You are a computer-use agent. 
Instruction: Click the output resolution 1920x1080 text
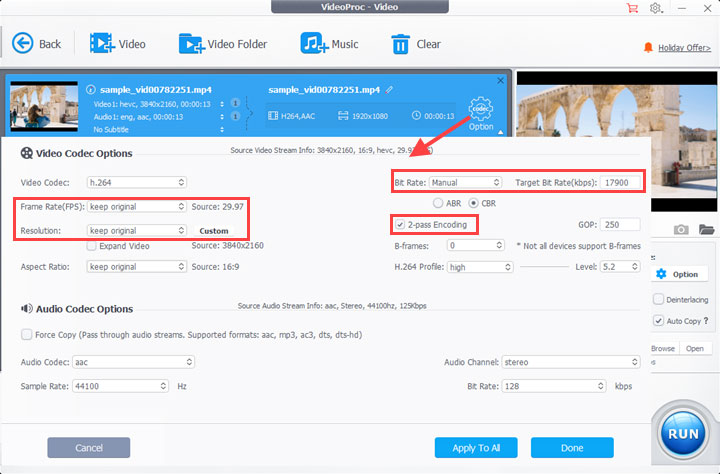370,116
